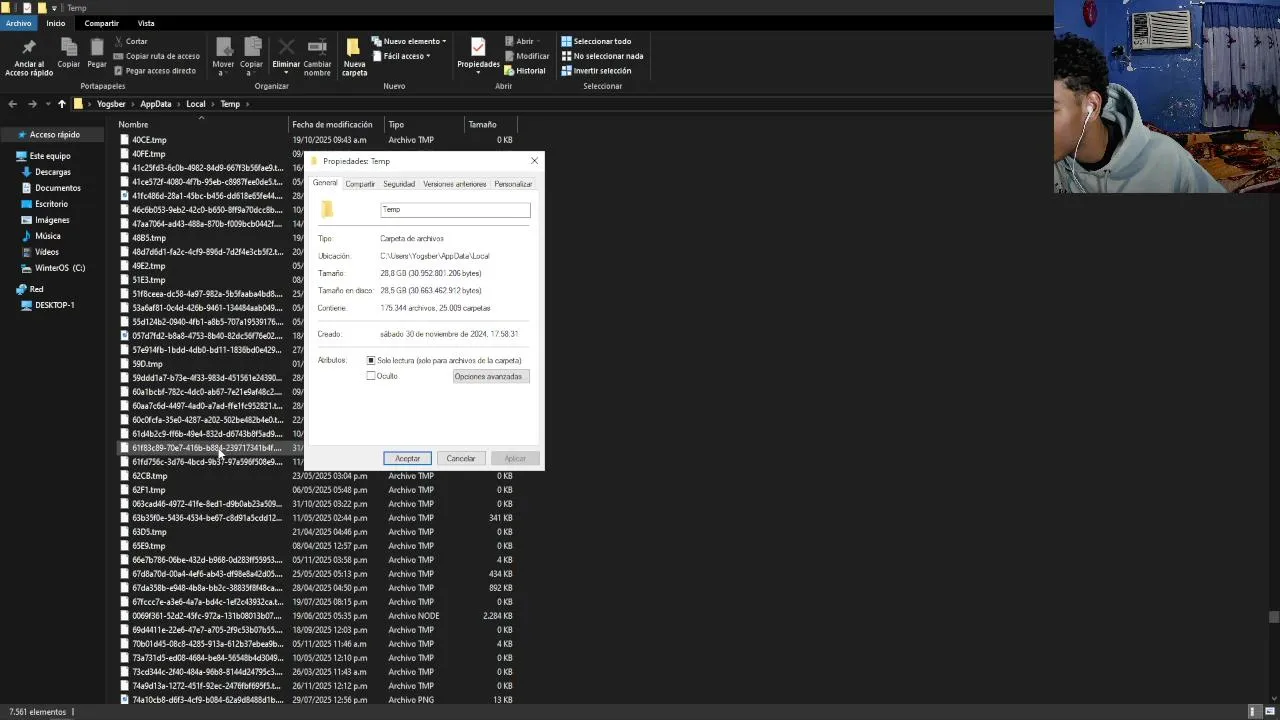
Task: Create a Nueva carpeta
Action: [x=354, y=57]
